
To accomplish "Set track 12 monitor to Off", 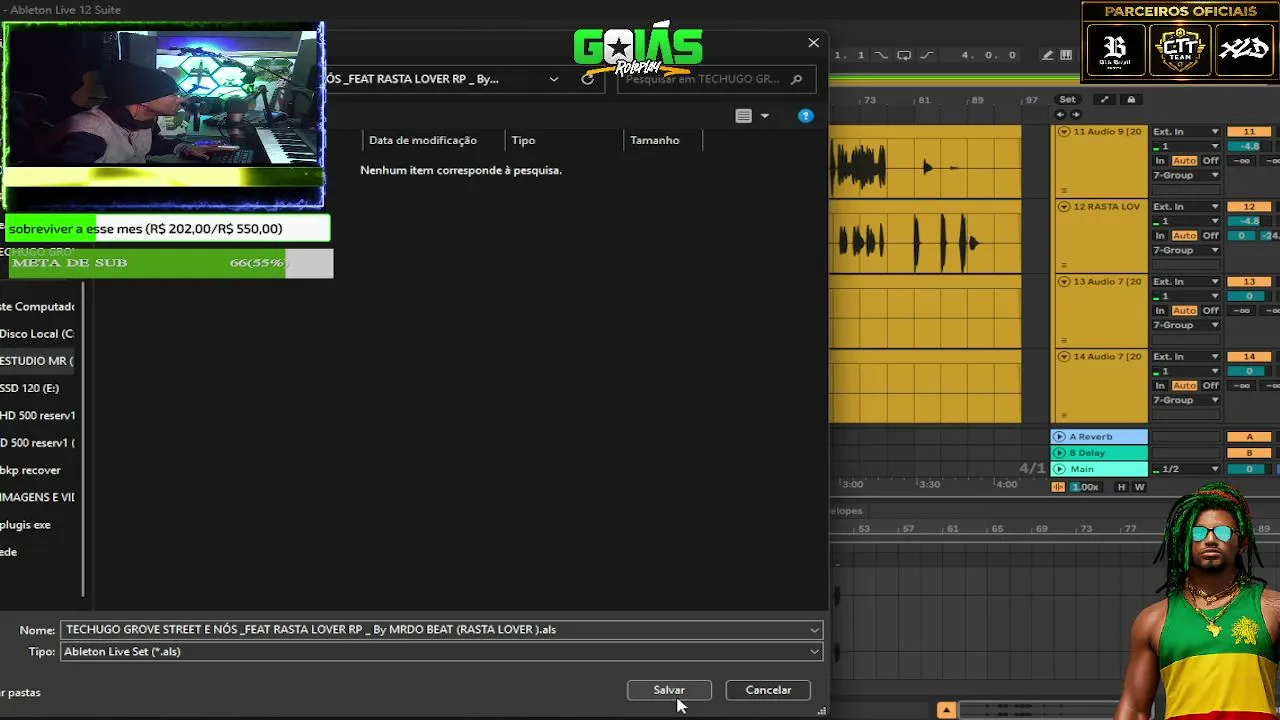I will pos(1211,236).
